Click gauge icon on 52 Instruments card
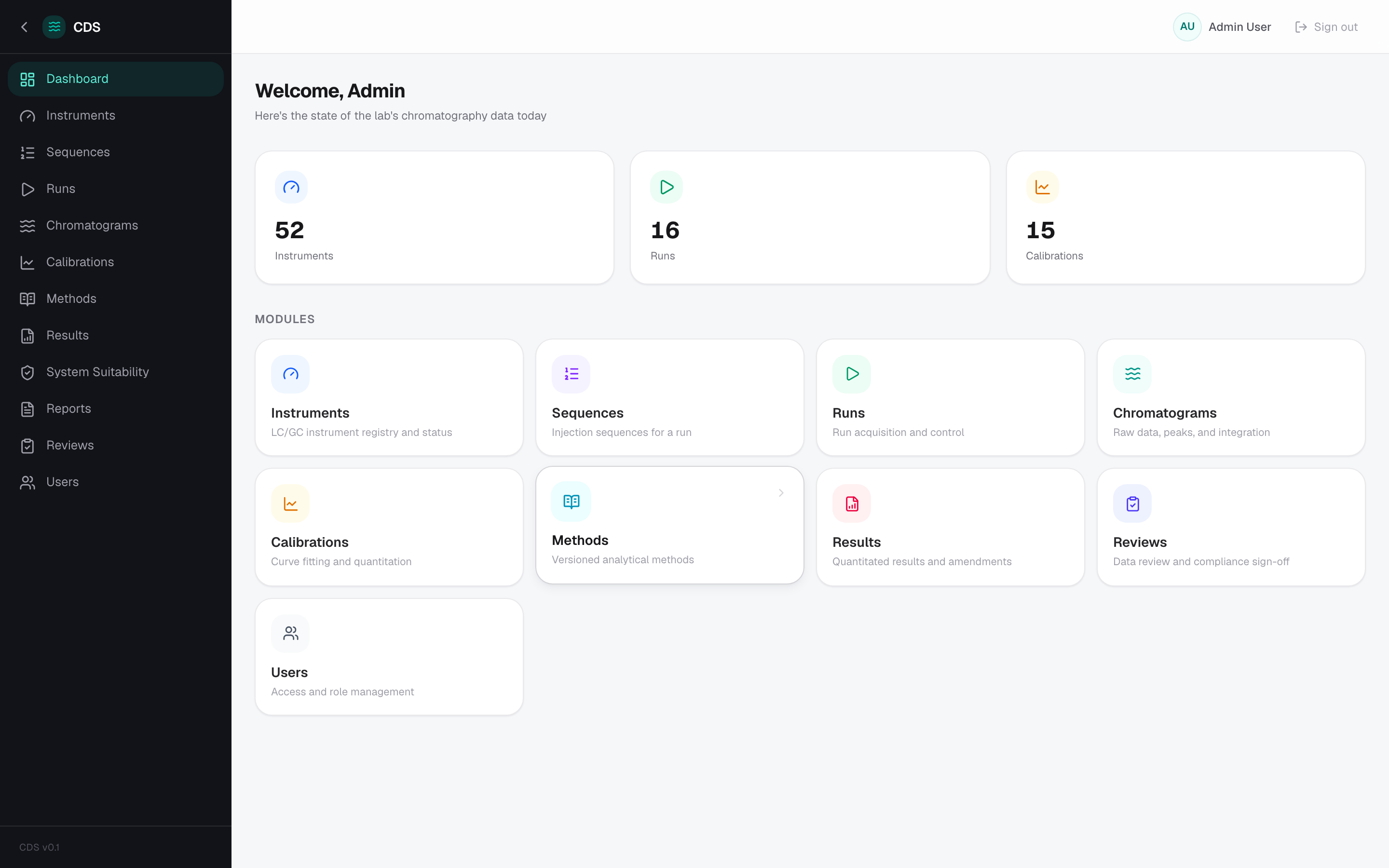1389x868 pixels. tap(291, 187)
